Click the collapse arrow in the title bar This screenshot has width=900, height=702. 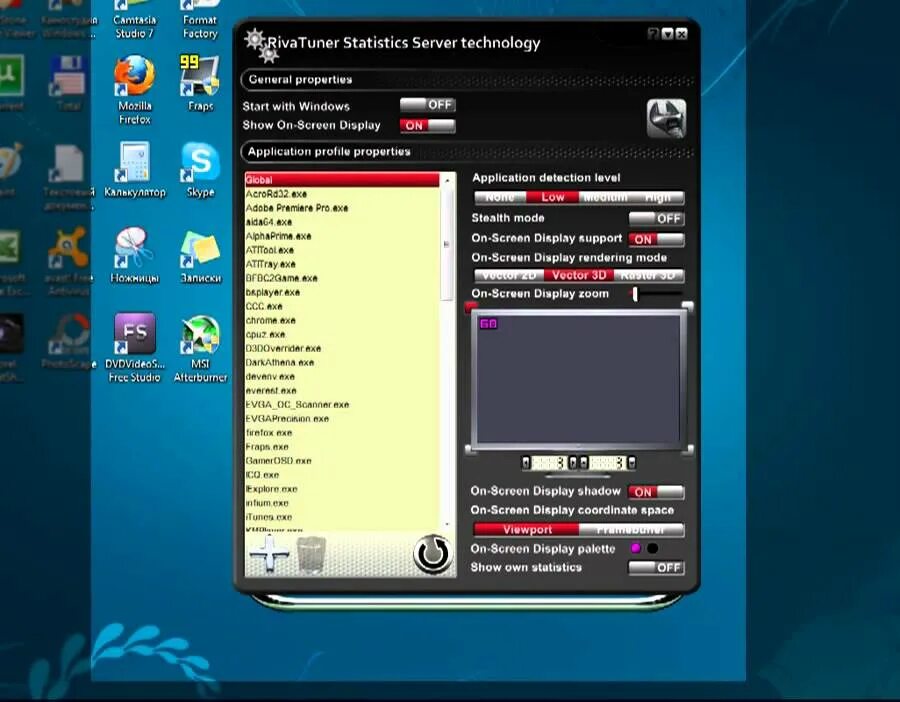(x=668, y=34)
